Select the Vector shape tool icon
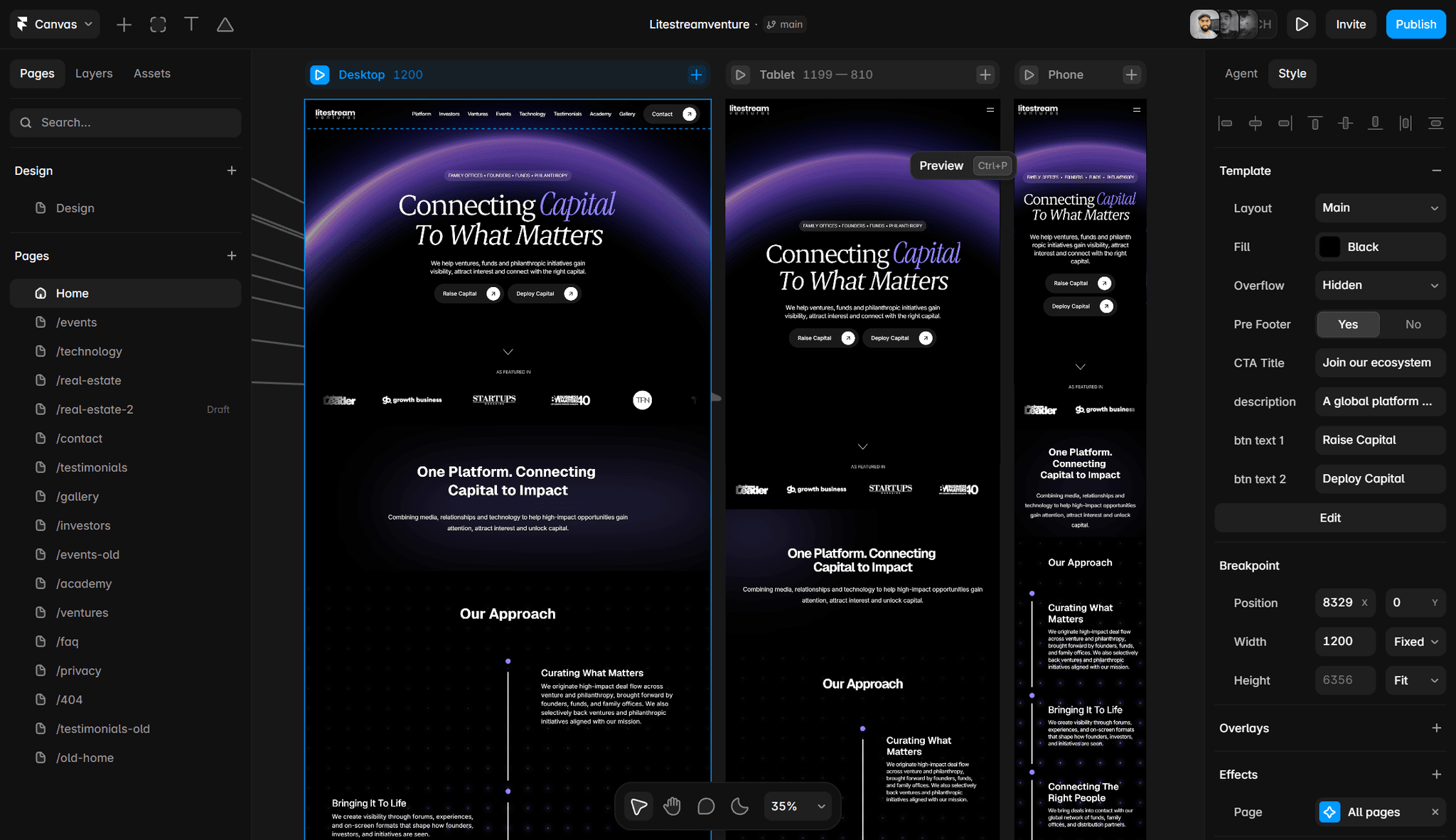 coord(225,25)
